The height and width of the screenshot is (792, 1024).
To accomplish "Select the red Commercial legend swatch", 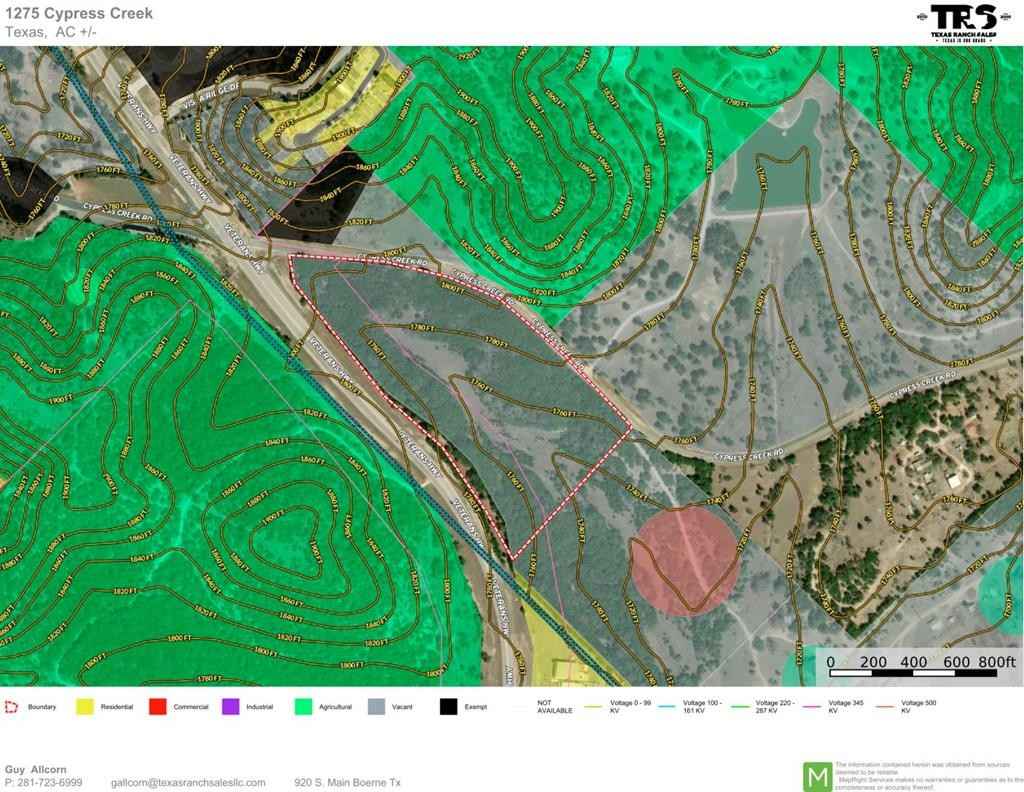I will pos(156,707).
